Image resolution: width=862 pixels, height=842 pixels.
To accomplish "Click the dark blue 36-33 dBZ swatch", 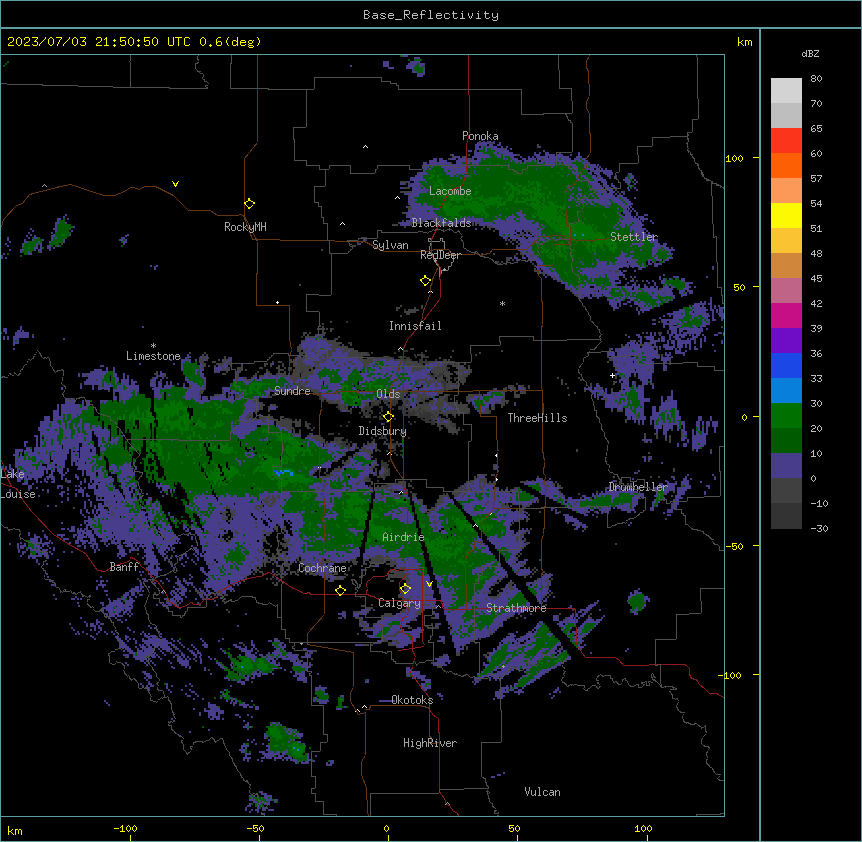I will coord(786,365).
